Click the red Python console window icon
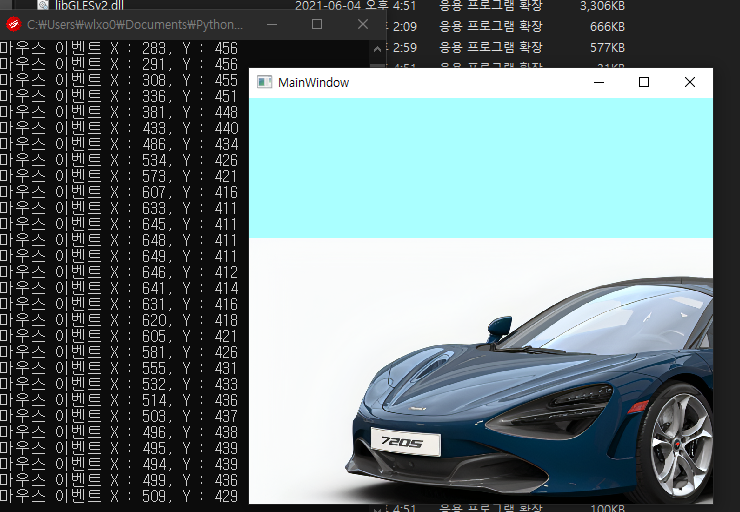The height and width of the screenshot is (512, 740). point(14,24)
